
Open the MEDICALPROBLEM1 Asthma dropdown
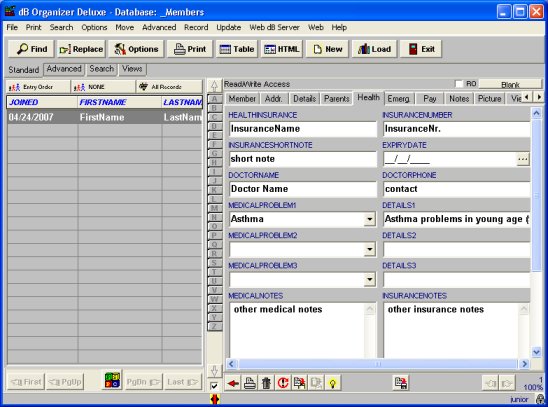pyautogui.click(x=369, y=219)
